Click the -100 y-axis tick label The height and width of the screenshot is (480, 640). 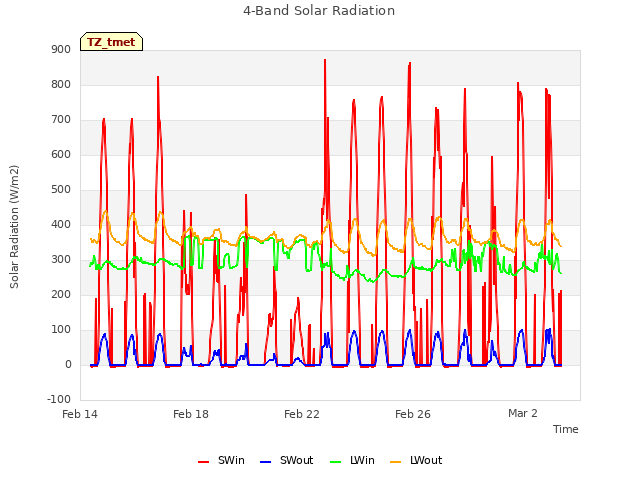59,399
